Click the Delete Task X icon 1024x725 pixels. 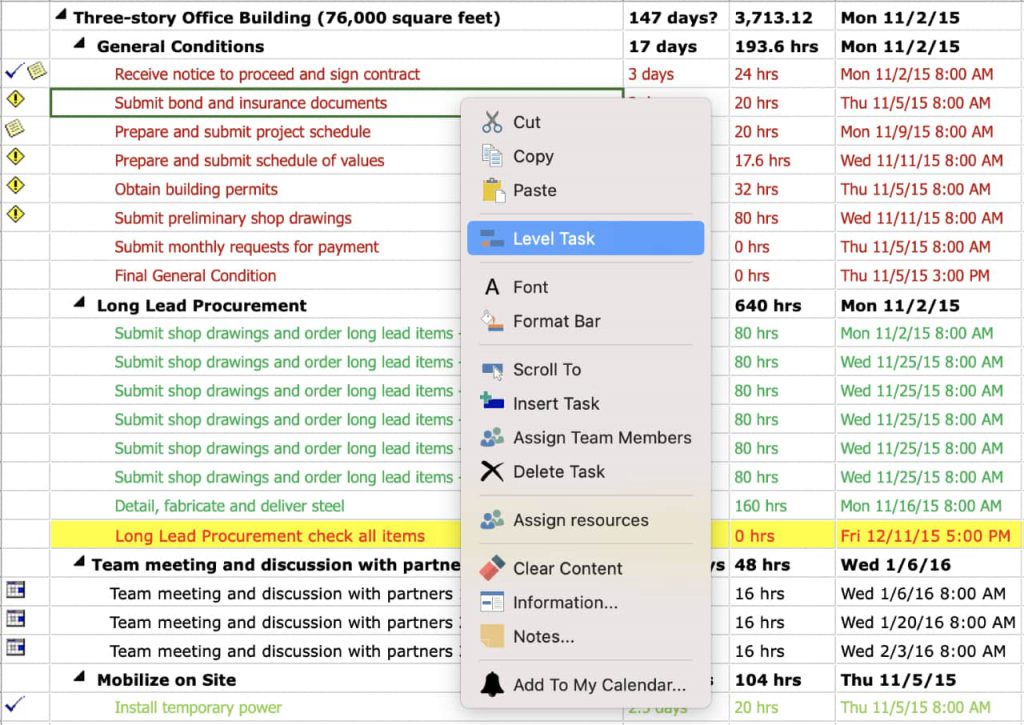pos(493,472)
